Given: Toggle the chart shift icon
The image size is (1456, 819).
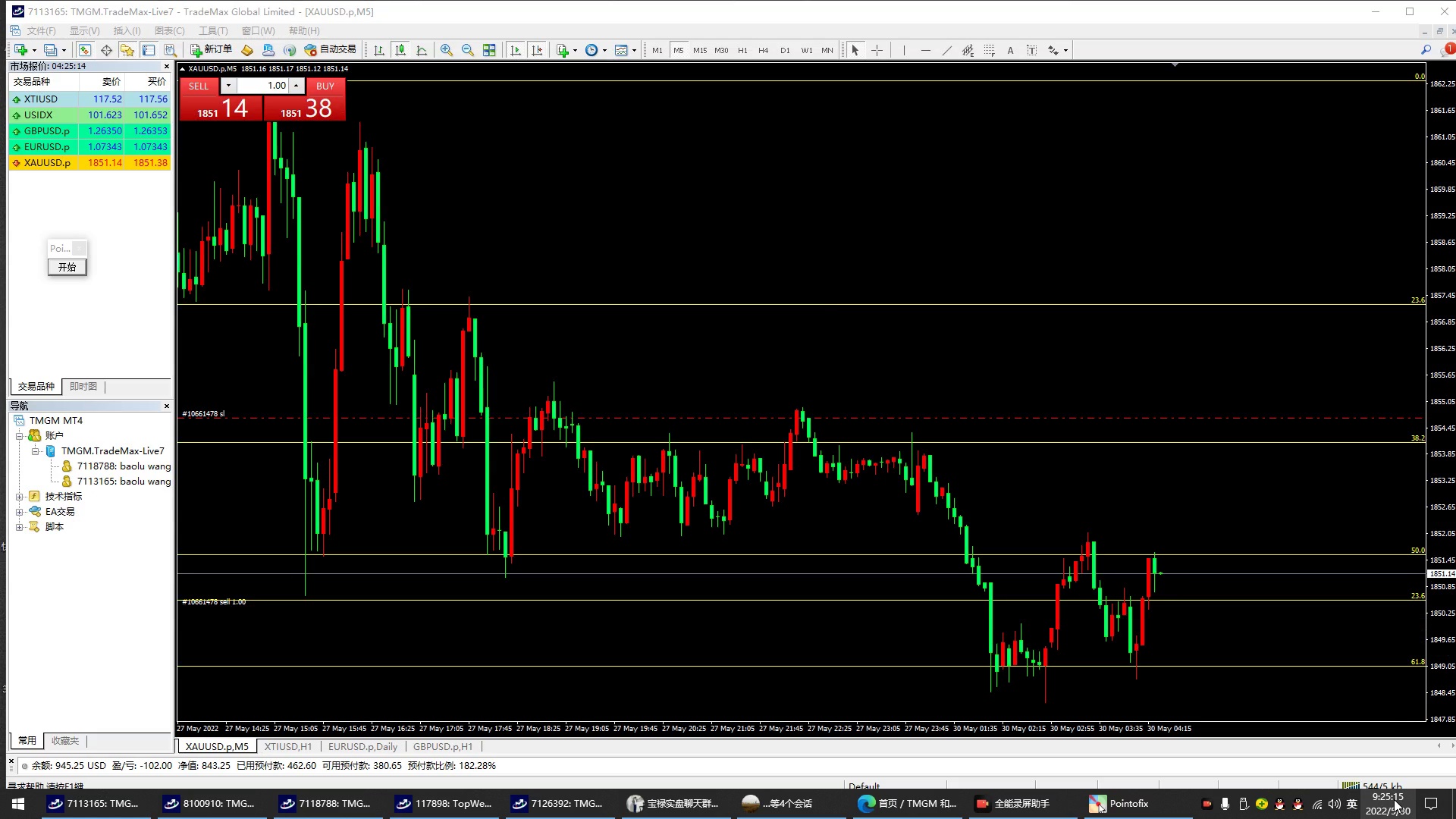Looking at the screenshot, I should click(x=537, y=50).
